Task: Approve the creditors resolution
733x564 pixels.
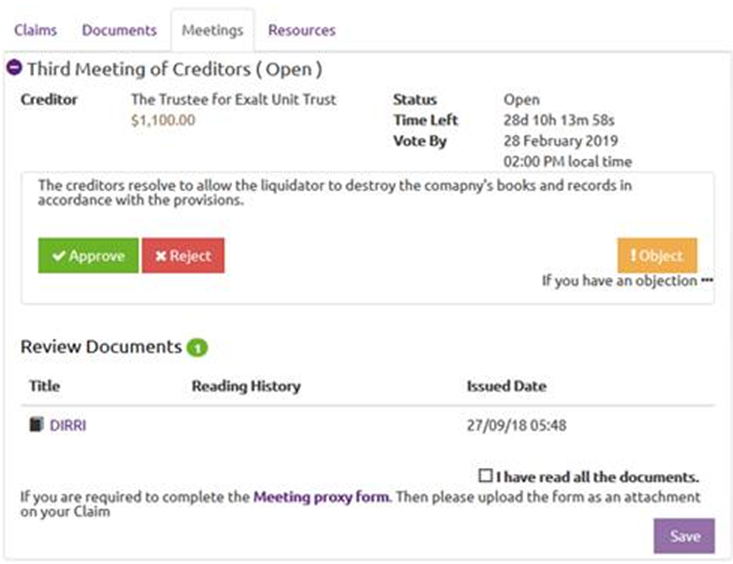Action: 88,255
